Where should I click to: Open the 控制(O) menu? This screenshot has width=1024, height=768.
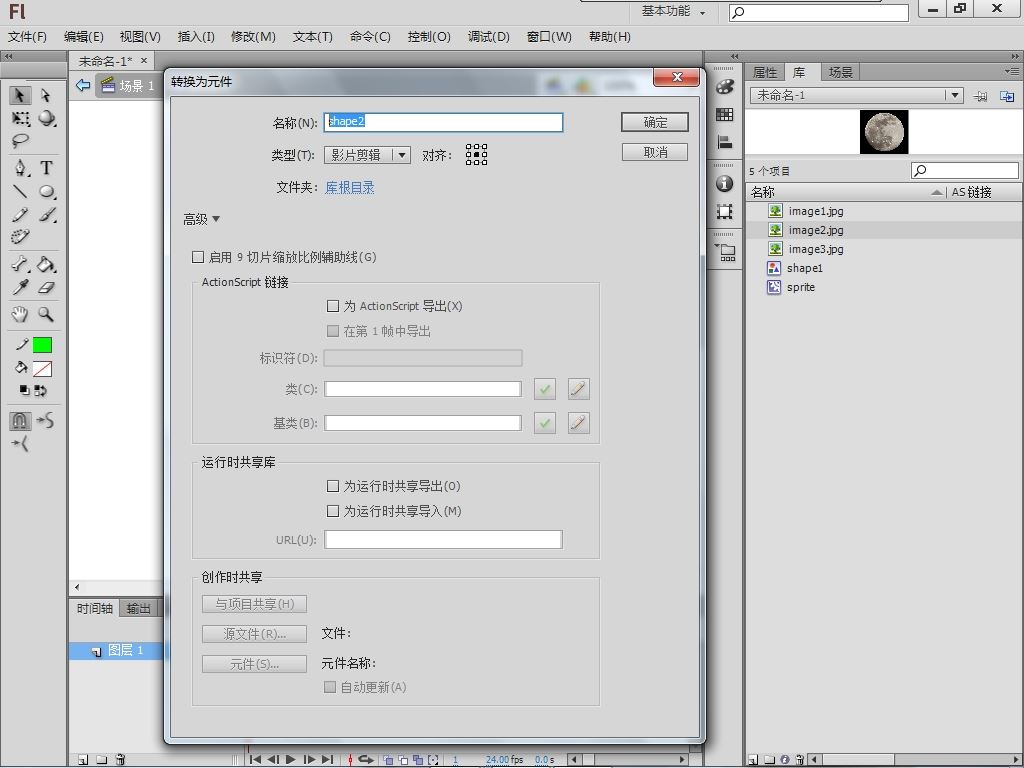click(x=429, y=37)
